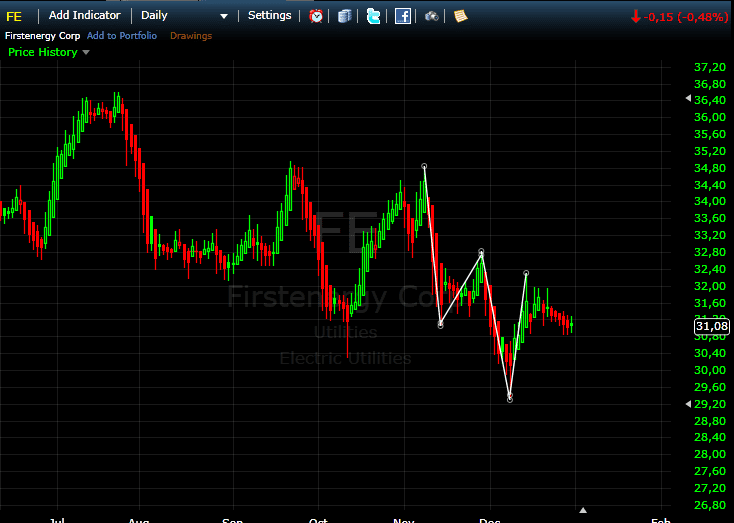Open the Drawings link
The height and width of the screenshot is (523, 734).
click(x=191, y=36)
